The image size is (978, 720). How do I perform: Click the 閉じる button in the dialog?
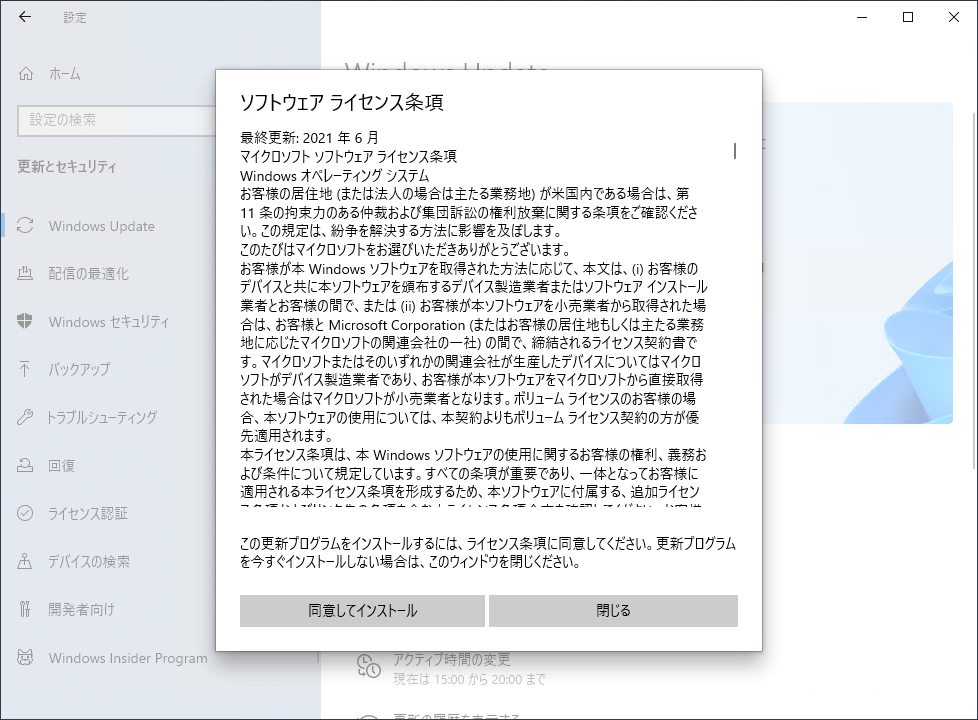pos(613,611)
